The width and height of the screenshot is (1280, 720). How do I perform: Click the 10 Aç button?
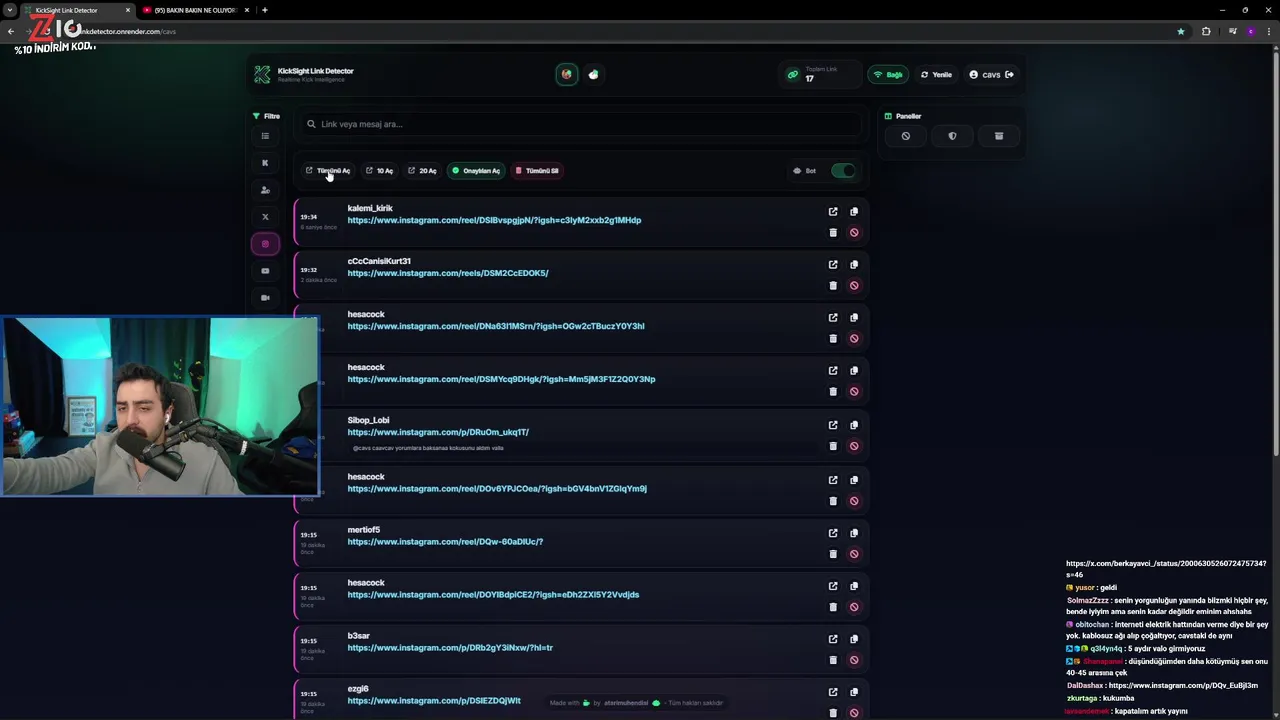(380, 171)
